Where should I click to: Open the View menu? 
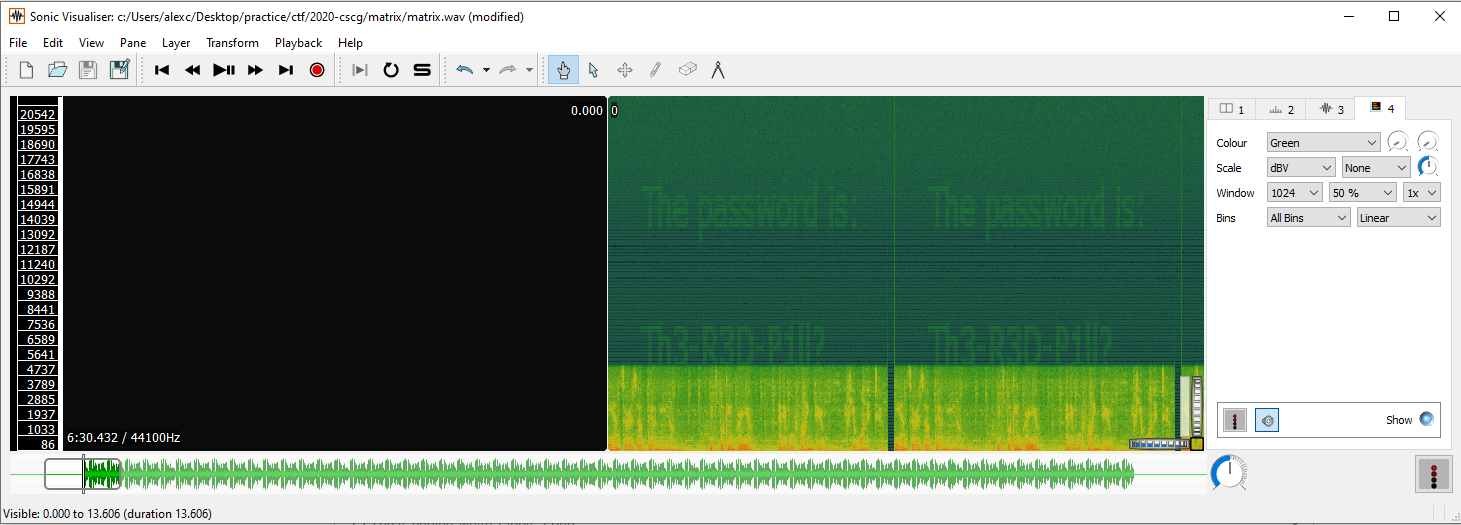91,43
